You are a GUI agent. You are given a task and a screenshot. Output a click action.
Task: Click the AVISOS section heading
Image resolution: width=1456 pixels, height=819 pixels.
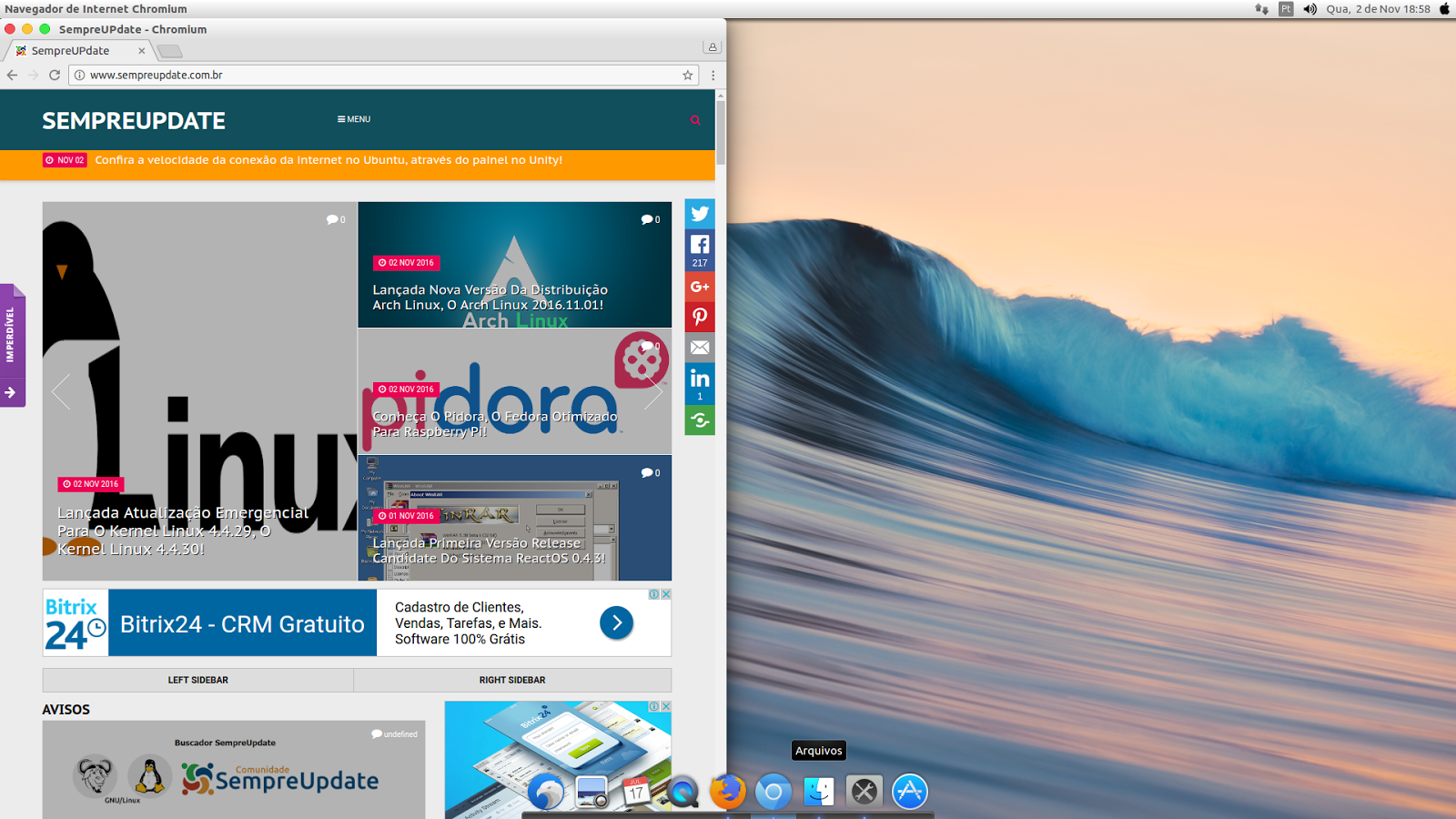pyautogui.click(x=66, y=710)
